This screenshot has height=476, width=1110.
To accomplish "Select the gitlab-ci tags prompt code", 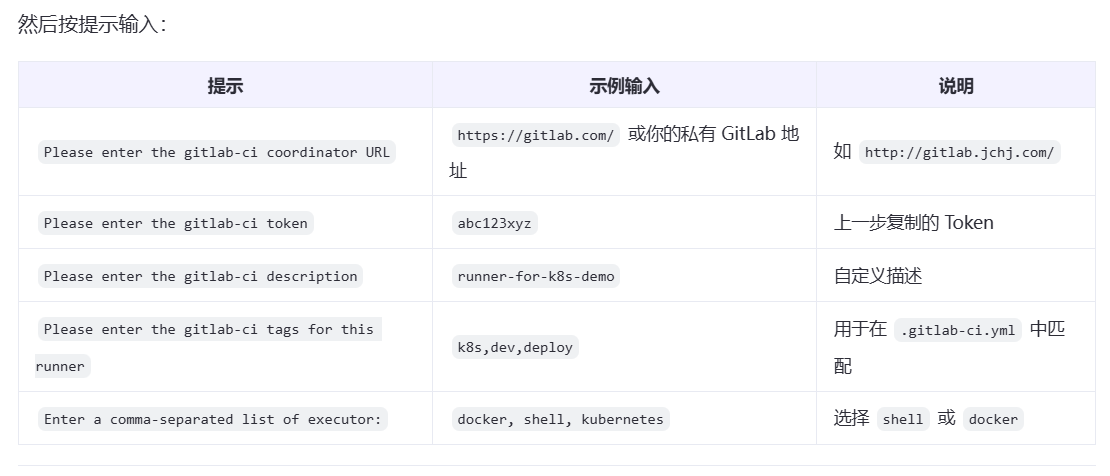I will click(x=208, y=329).
